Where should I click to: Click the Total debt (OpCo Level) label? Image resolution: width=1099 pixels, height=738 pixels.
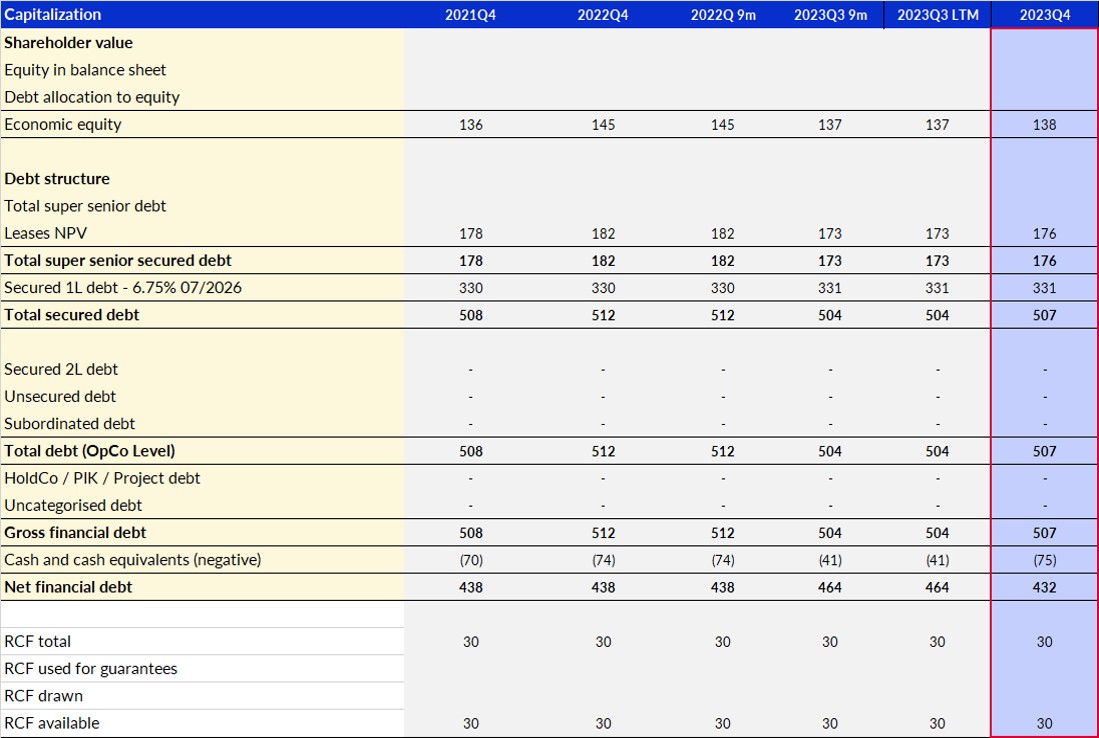coord(89,451)
